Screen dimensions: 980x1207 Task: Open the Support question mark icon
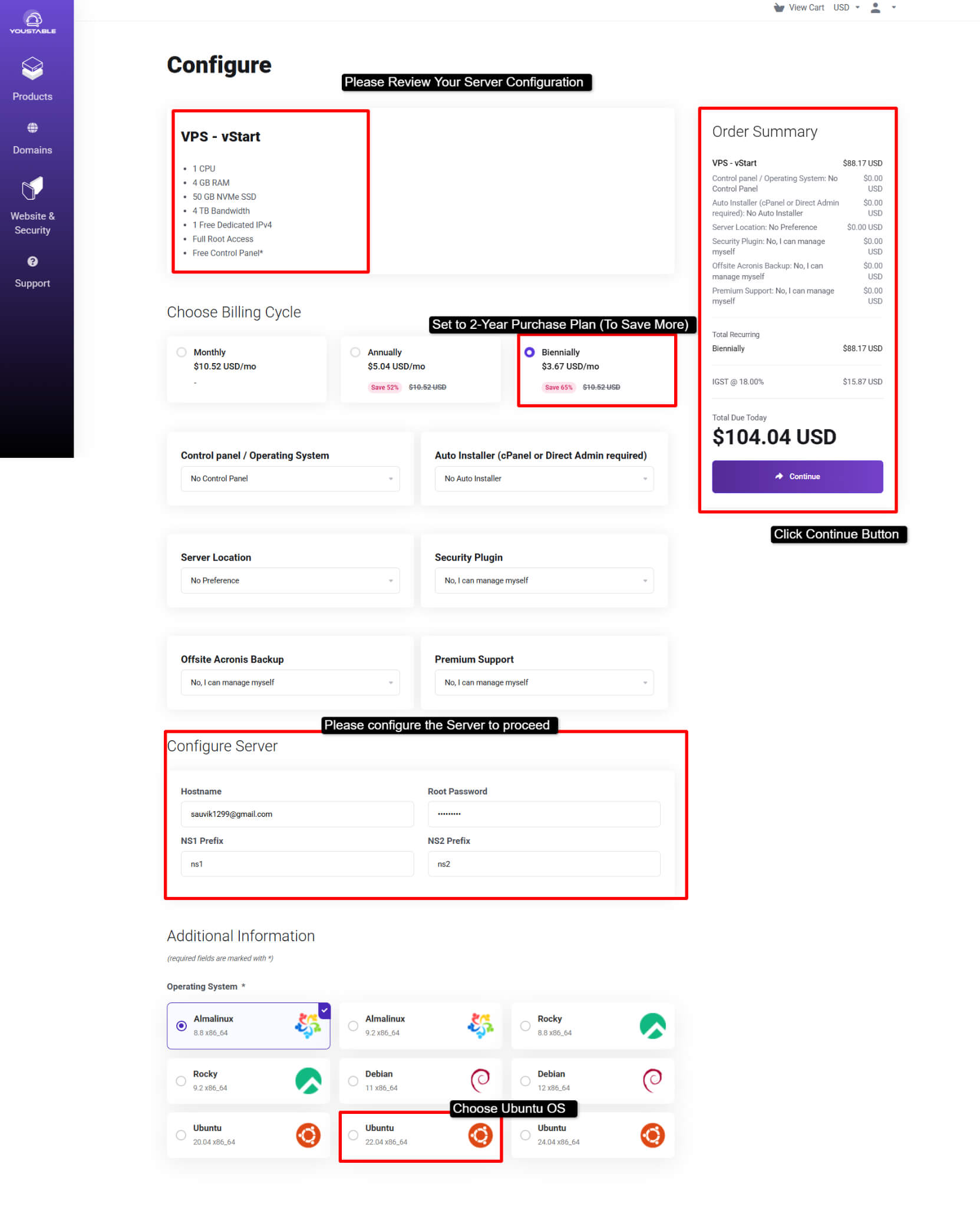(32, 261)
